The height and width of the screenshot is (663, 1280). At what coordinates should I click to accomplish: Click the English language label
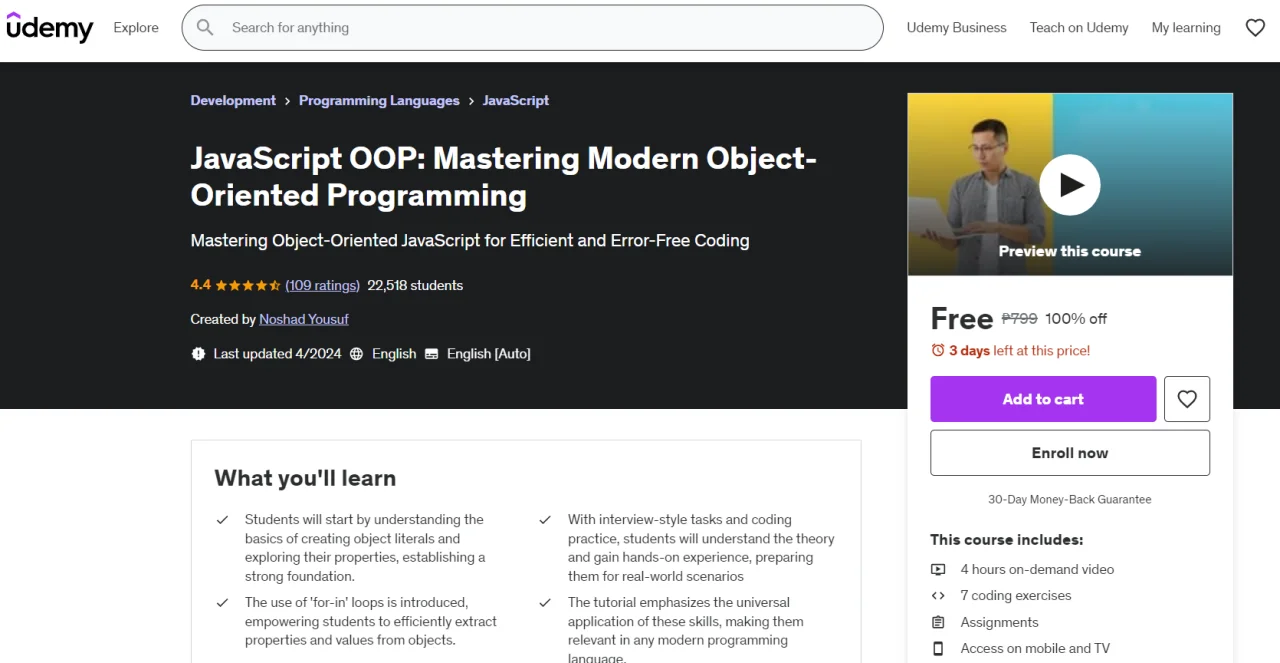[x=394, y=354]
